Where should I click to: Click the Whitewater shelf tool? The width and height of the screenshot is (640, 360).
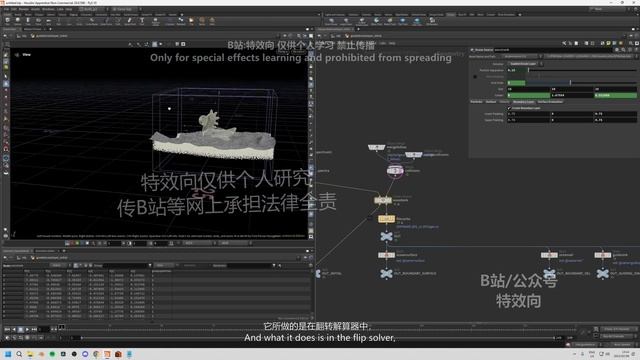pos(432,21)
